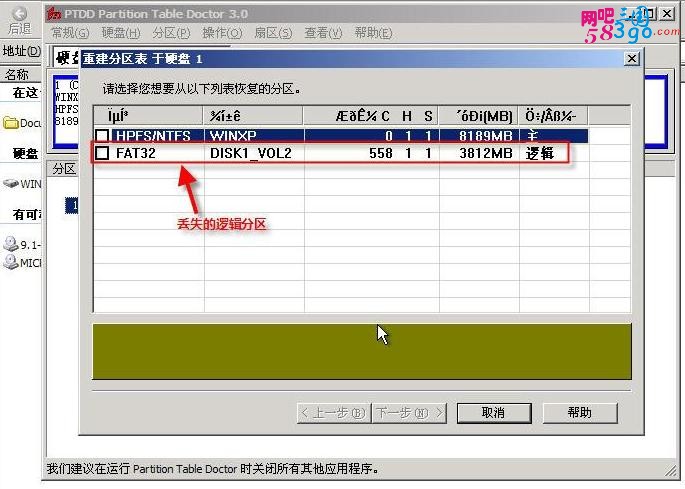Click the PTDD app icon in title bar

54,14
